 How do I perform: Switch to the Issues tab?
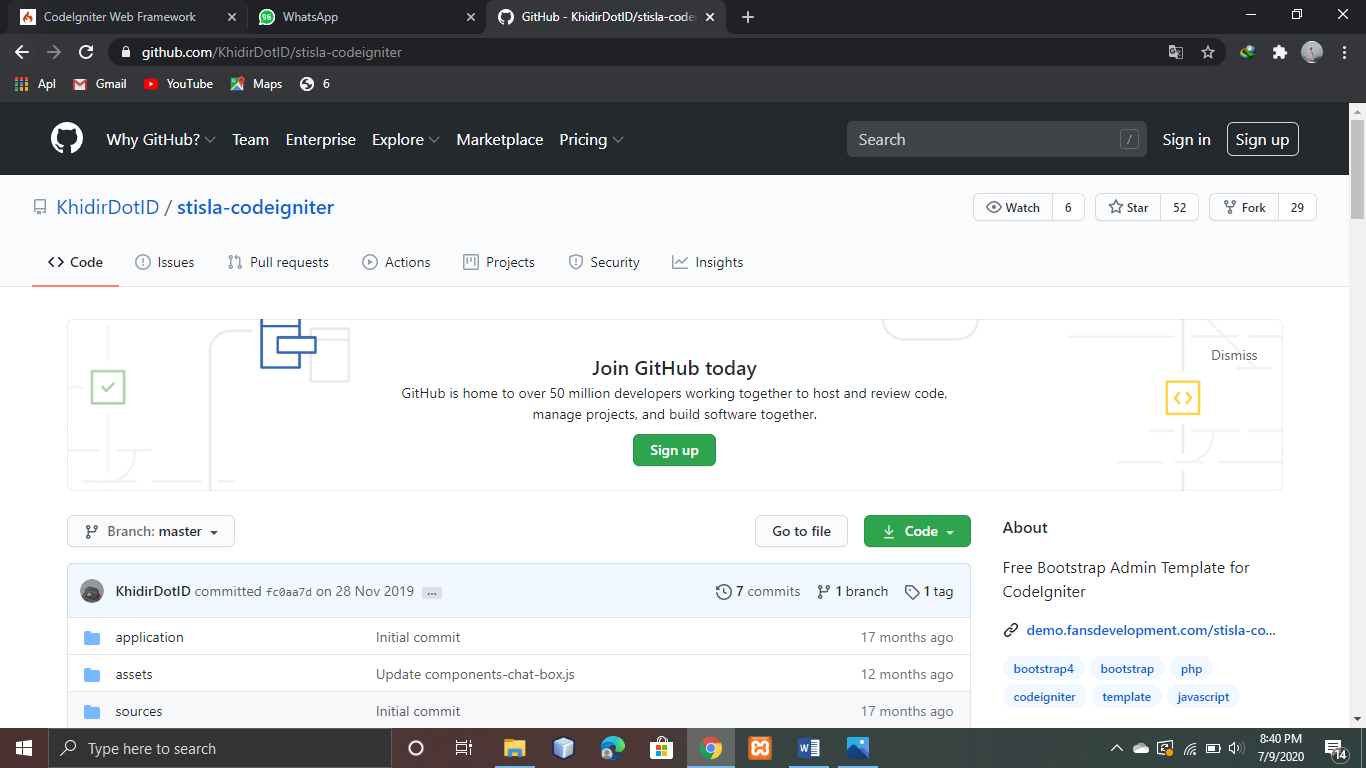165,262
